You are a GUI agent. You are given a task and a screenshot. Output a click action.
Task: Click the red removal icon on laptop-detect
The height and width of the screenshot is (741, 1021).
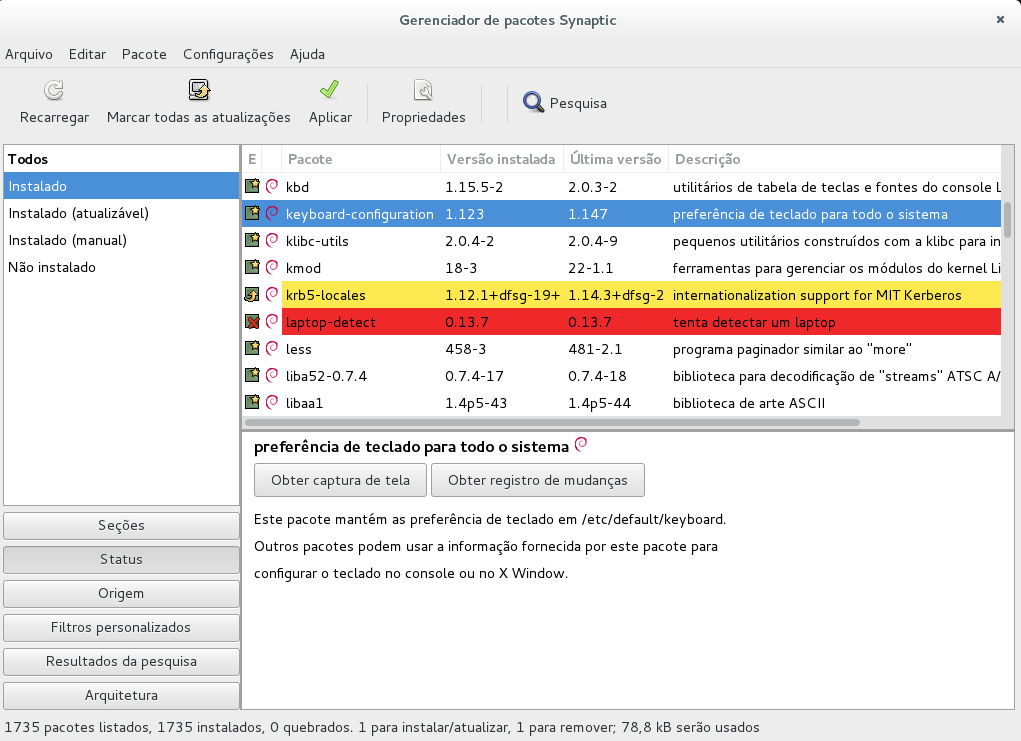(x=253, y=322)
